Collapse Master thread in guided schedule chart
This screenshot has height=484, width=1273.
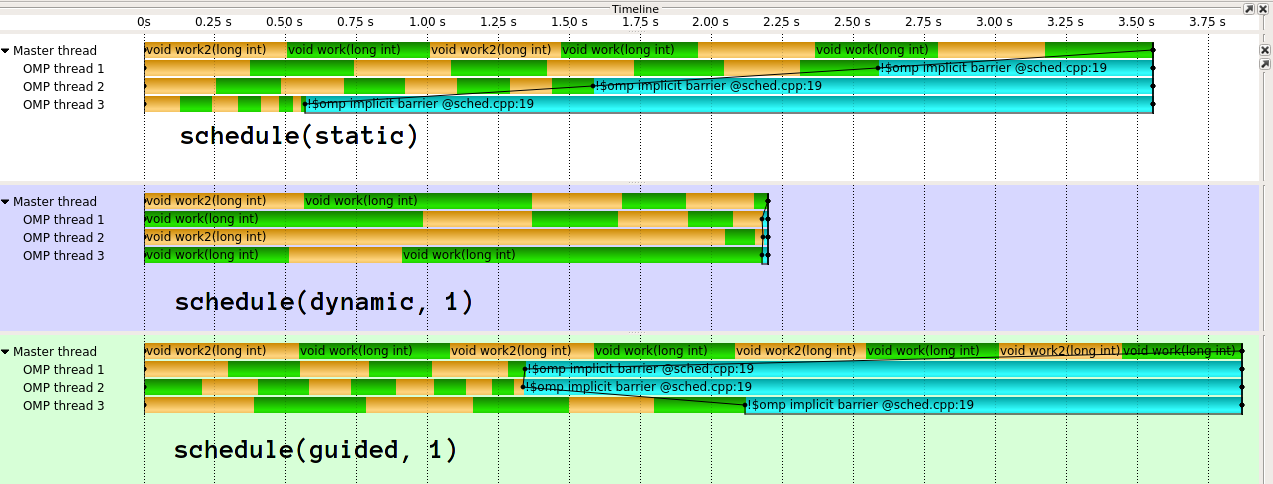[6, 352]
